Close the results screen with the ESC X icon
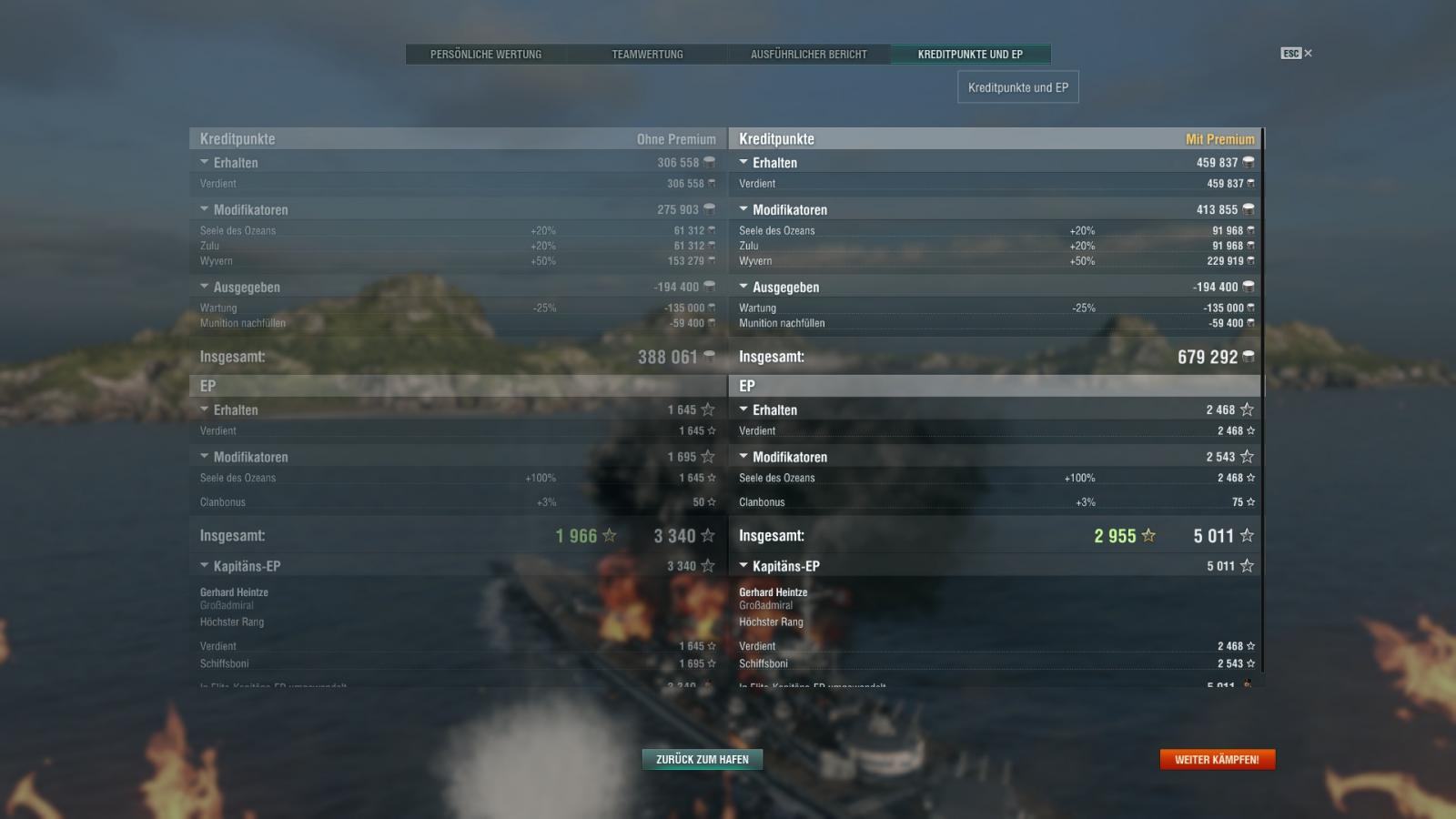Image resolution: width=1456 pixels, height=819 pixels. 1297,54
